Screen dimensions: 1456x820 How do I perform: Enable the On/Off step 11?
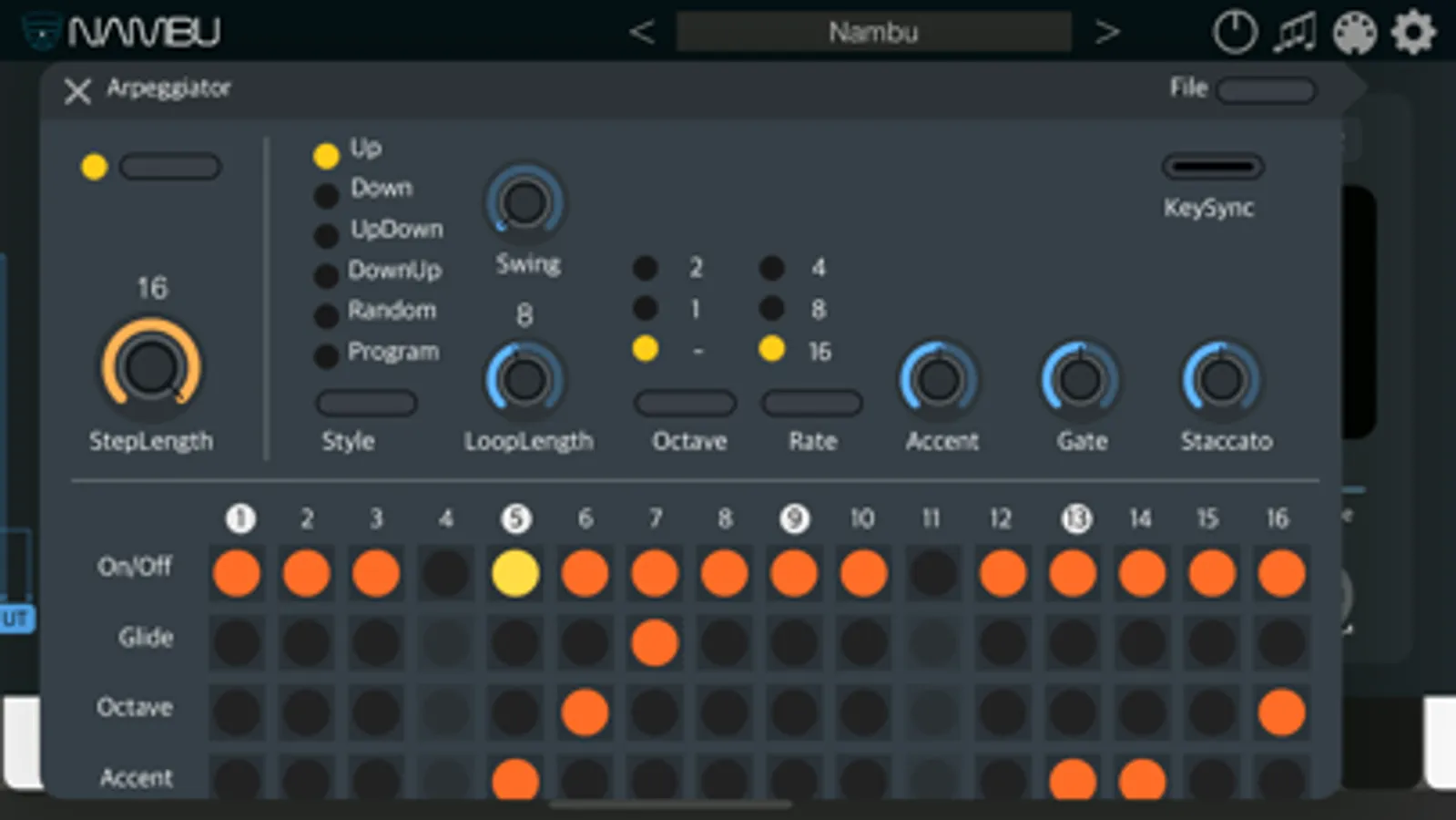pos(933,573)
